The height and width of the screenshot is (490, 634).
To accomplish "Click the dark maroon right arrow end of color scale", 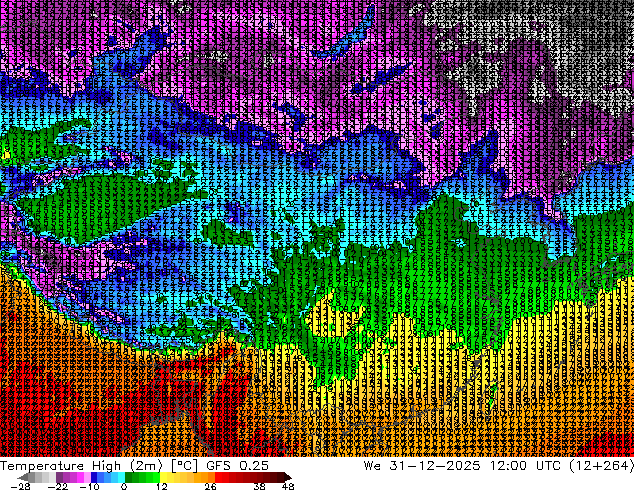I will tap(287, 477).
